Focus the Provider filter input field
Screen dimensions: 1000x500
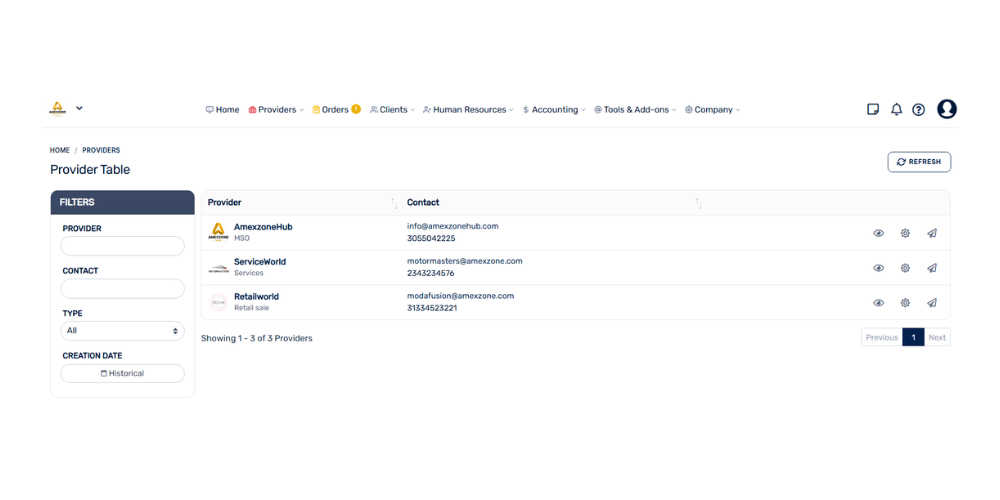(122, 246)
